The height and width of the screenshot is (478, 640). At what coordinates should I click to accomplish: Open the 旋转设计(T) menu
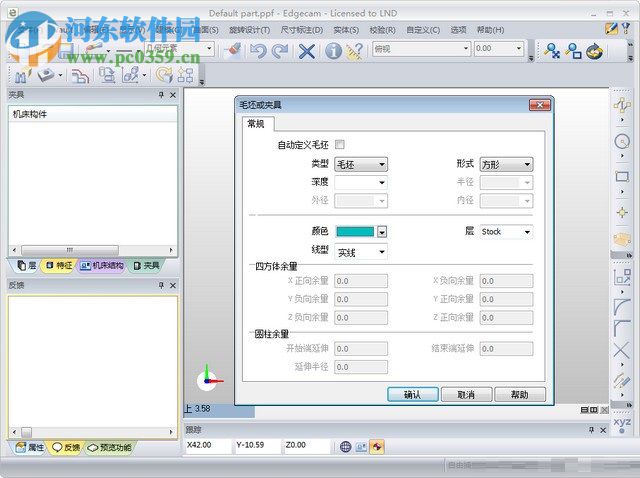(249, 30)
